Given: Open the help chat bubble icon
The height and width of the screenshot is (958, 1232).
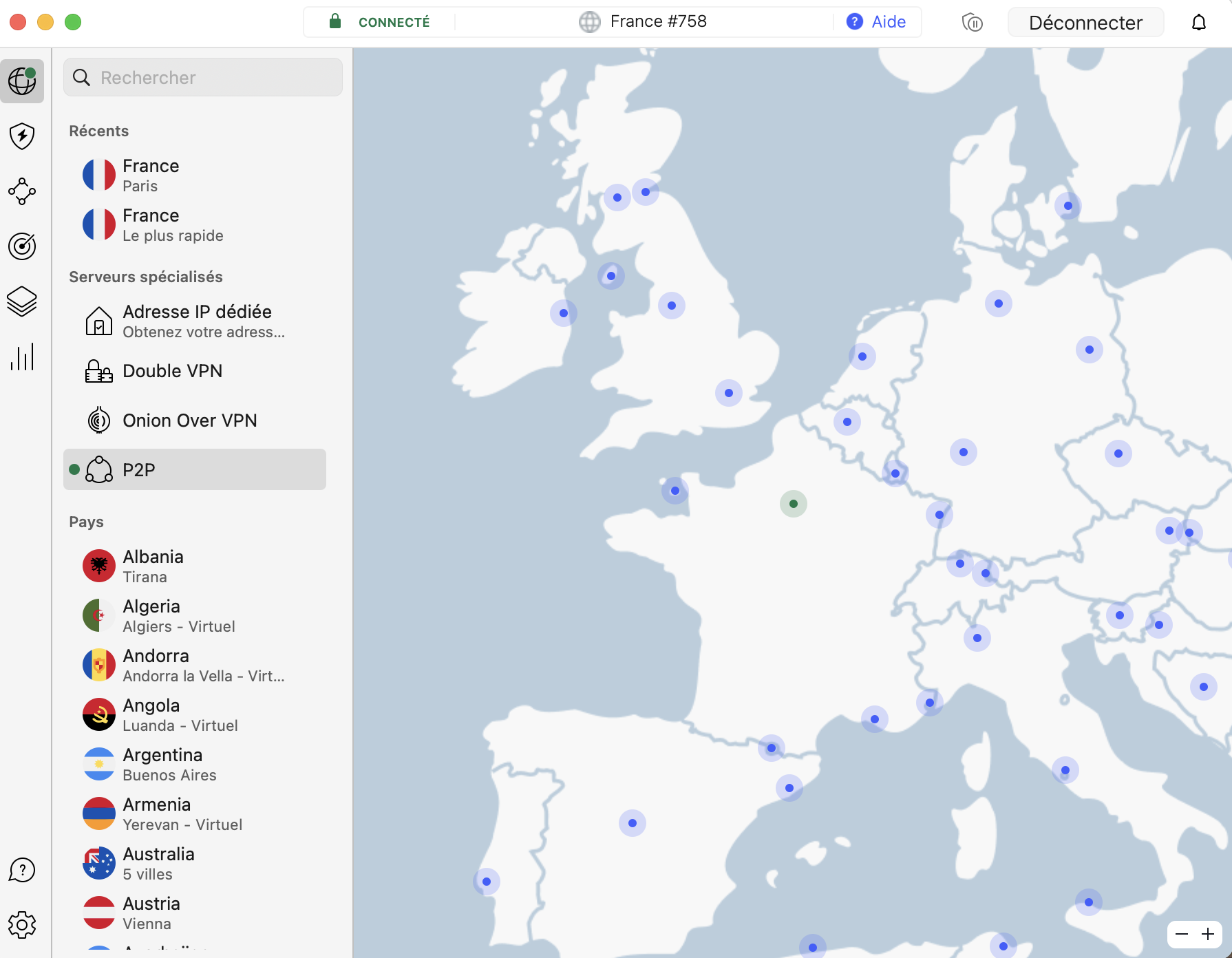Looking at the screenshot, I should point(22,870).
